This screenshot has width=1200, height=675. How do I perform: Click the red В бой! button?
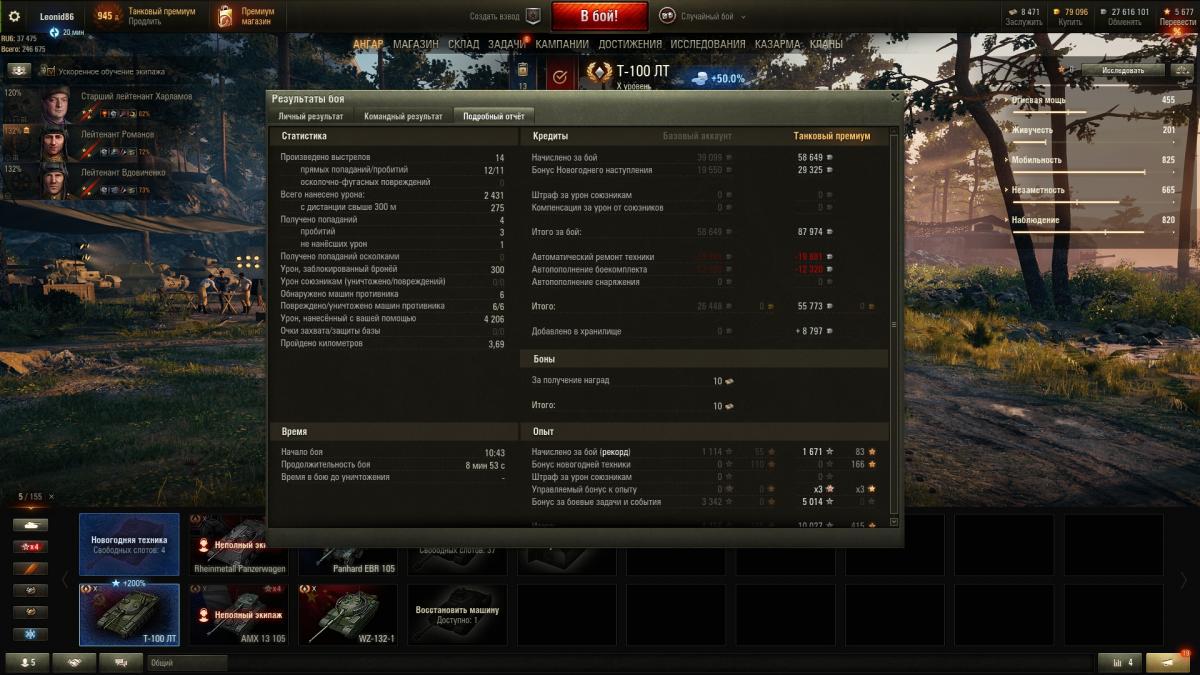[x=599, y=16]
